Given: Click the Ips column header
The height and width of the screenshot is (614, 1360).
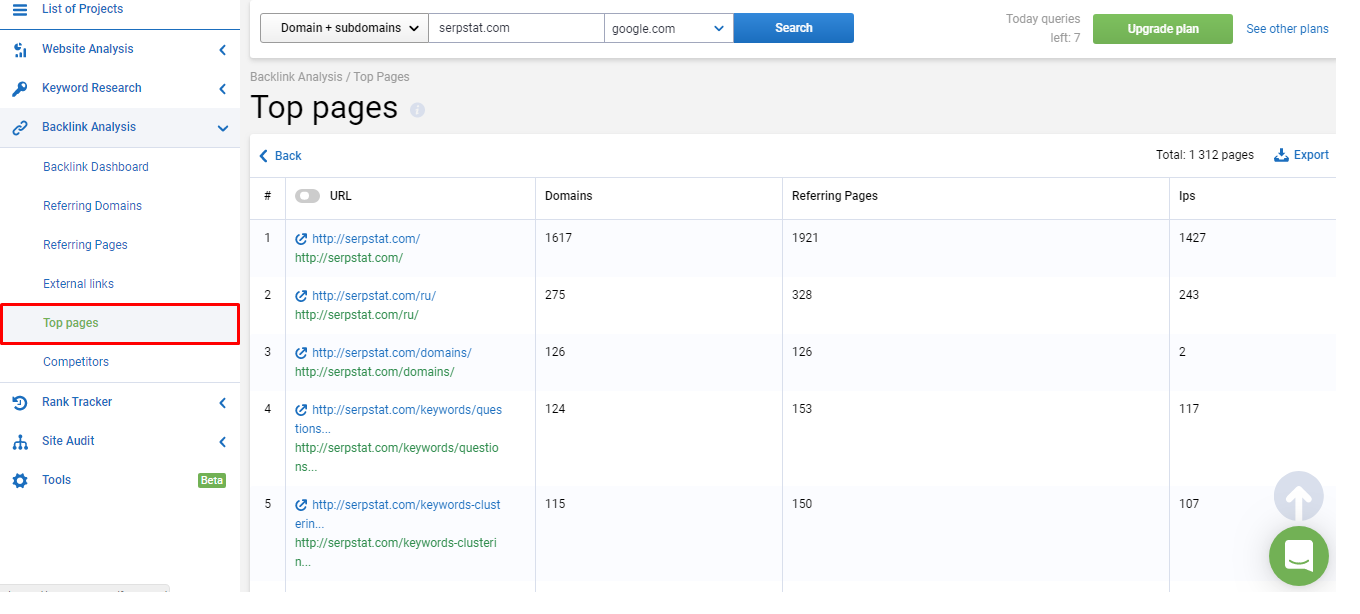Looking at the screenshot, I should (1188, 196).
